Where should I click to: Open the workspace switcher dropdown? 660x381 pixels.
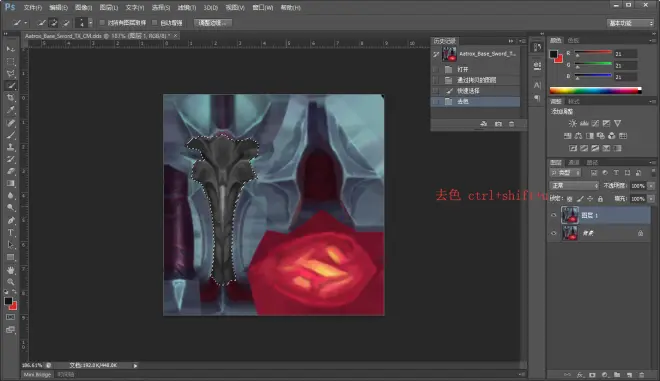point(630,23)
